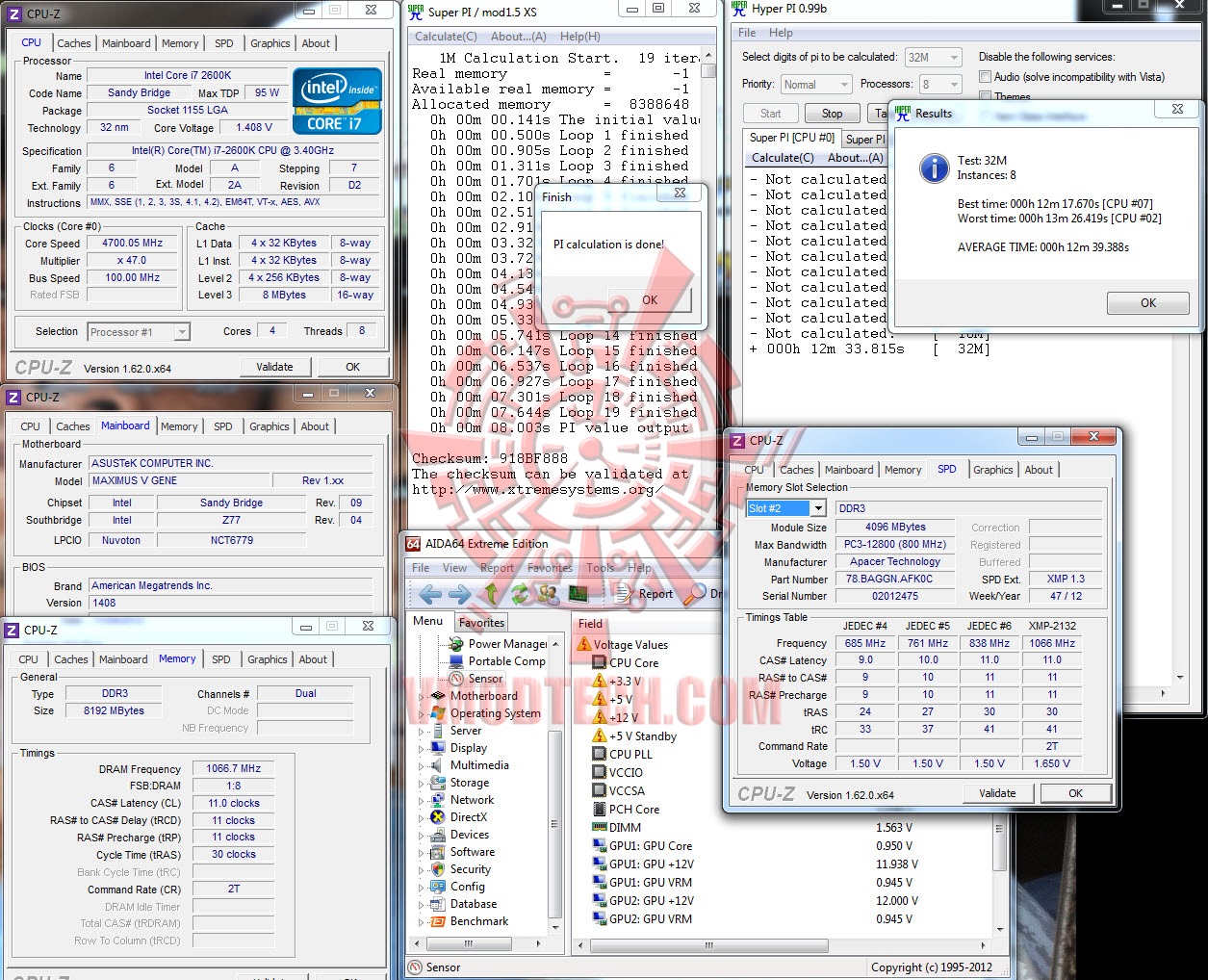Screen dimensions: 1208x980
Task: Click OK in Finish dialog
Action: point(650,300)
